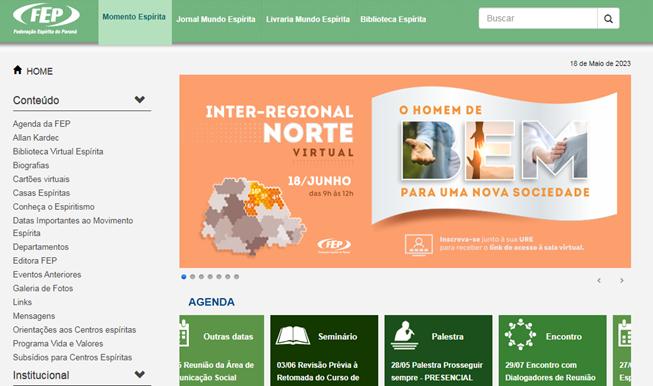Select the last carousel dot indicator
The image size is (653, 386).
[x=236, y=276]
